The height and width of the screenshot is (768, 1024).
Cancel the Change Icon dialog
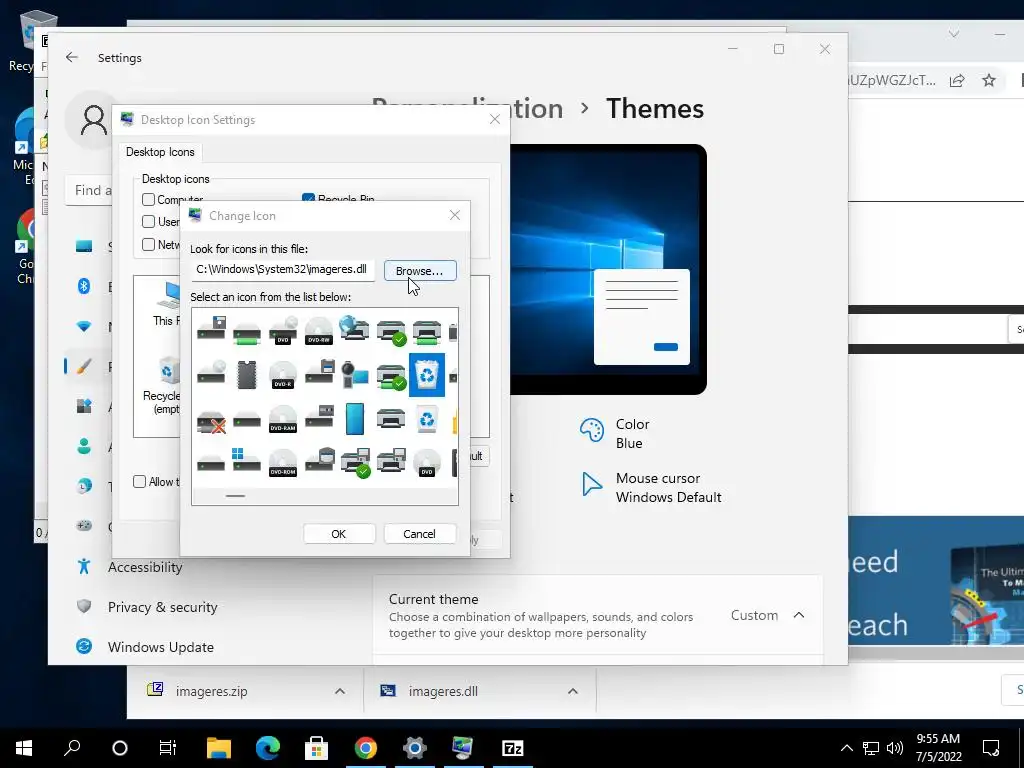pyautogui.click(x=419, y=534)
